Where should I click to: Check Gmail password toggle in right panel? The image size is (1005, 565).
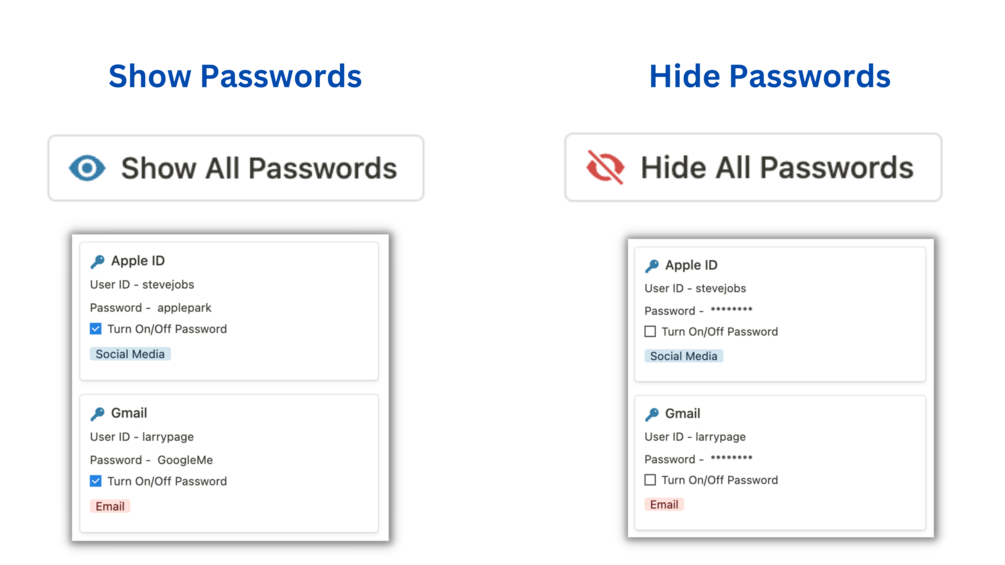click(650, 480)
